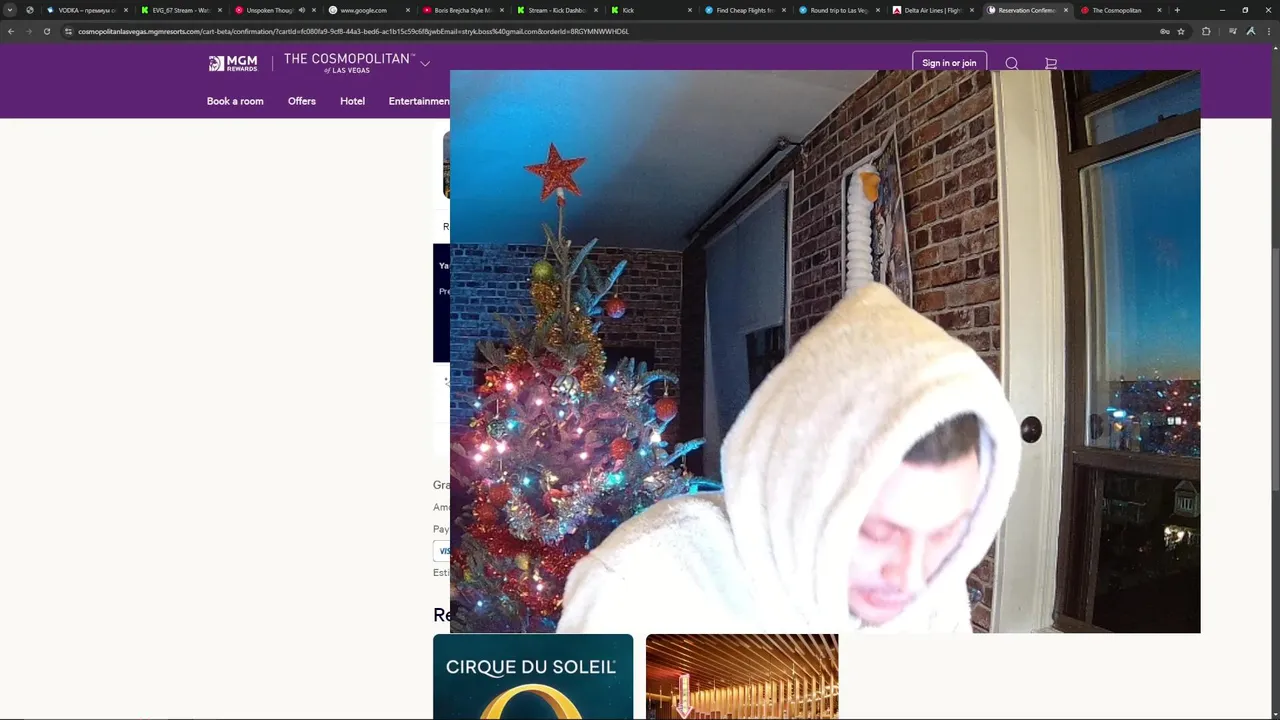Open the Cirque du Soleil promo card
Viewport: 1280px width, 720px height.
[x=533, y=677]
